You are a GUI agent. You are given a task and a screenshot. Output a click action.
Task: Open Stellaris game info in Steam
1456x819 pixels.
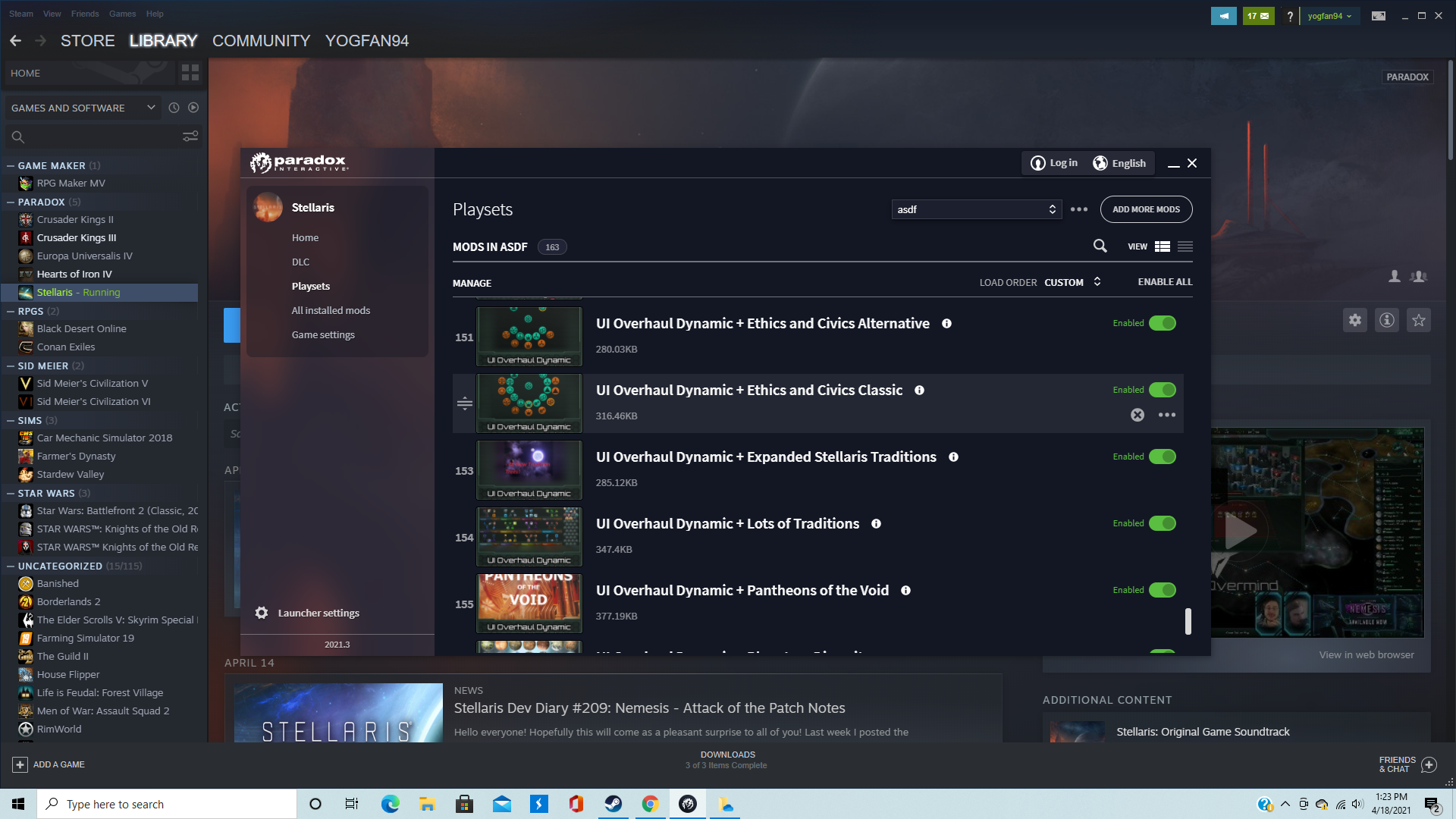click(x=1387, y=320)
